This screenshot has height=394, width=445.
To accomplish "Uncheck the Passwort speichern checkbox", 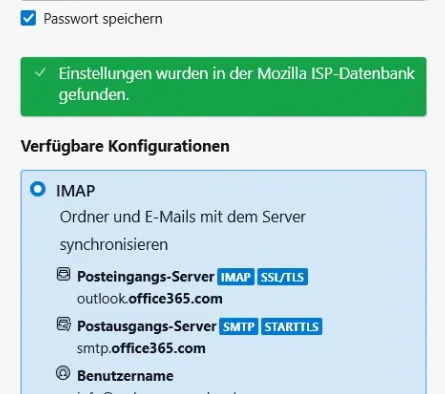I will 28,18.
